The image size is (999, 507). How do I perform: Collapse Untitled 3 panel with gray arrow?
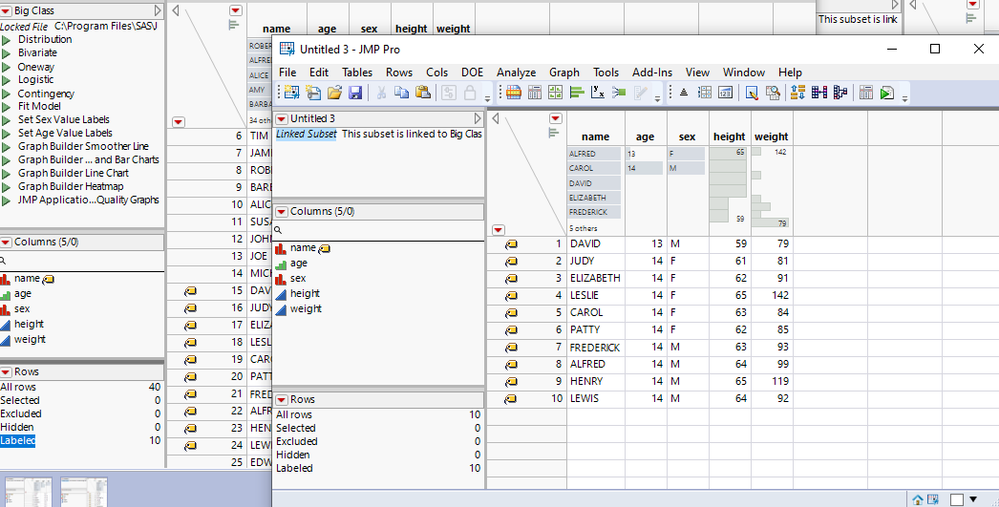478,118
